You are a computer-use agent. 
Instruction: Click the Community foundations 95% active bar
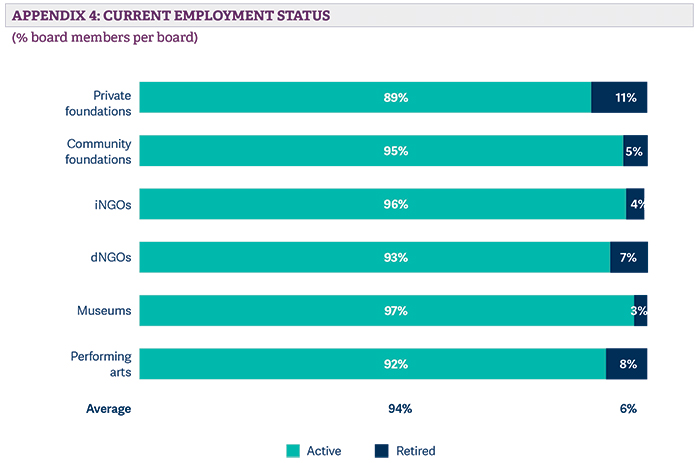tap(381, 151)
